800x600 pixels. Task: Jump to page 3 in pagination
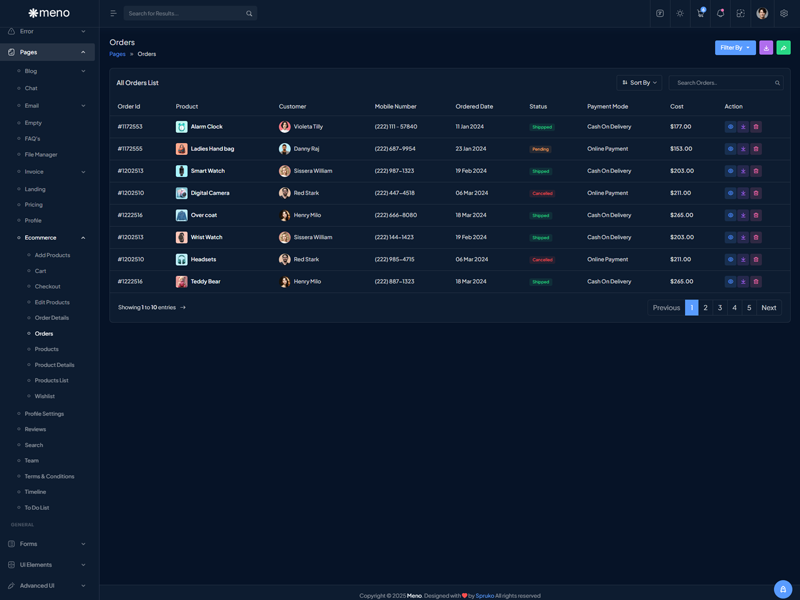[x=720, y=308]
